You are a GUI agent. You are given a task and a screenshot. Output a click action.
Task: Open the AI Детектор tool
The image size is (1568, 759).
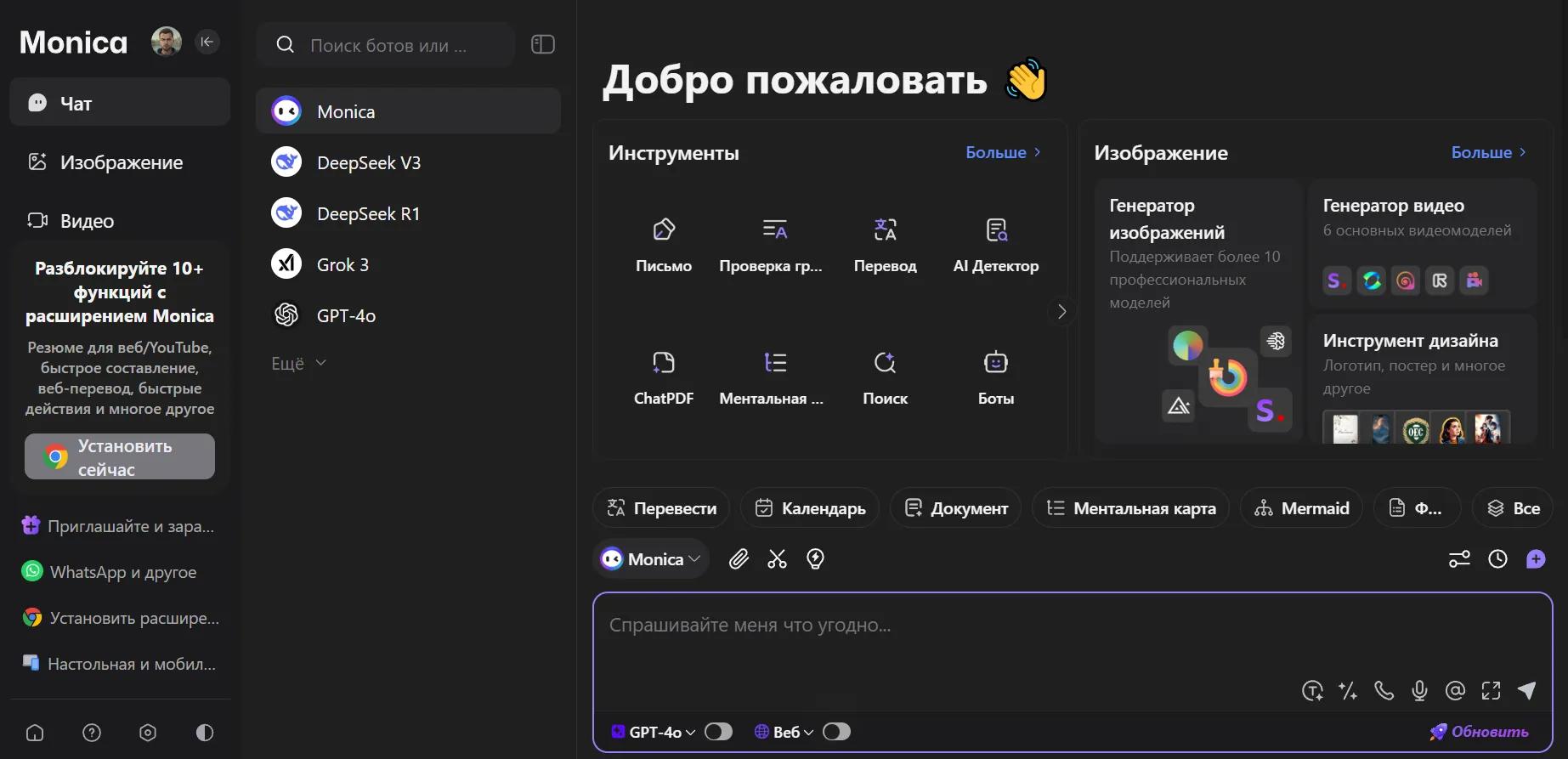[x=995, y=246]
